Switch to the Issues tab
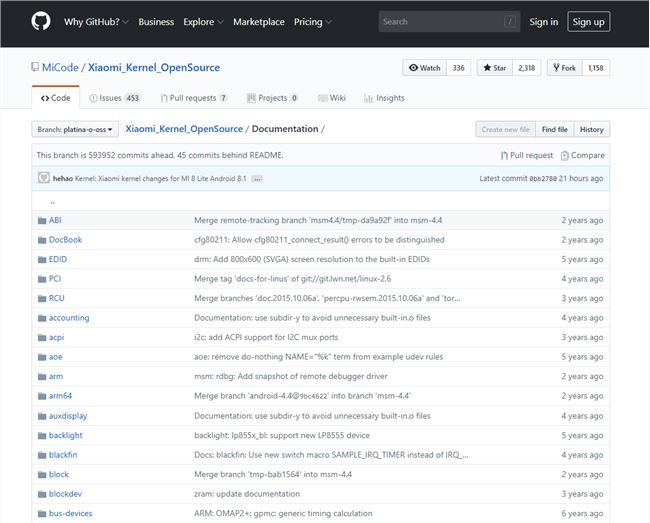 pyautogui.click(x=115, y=98)
